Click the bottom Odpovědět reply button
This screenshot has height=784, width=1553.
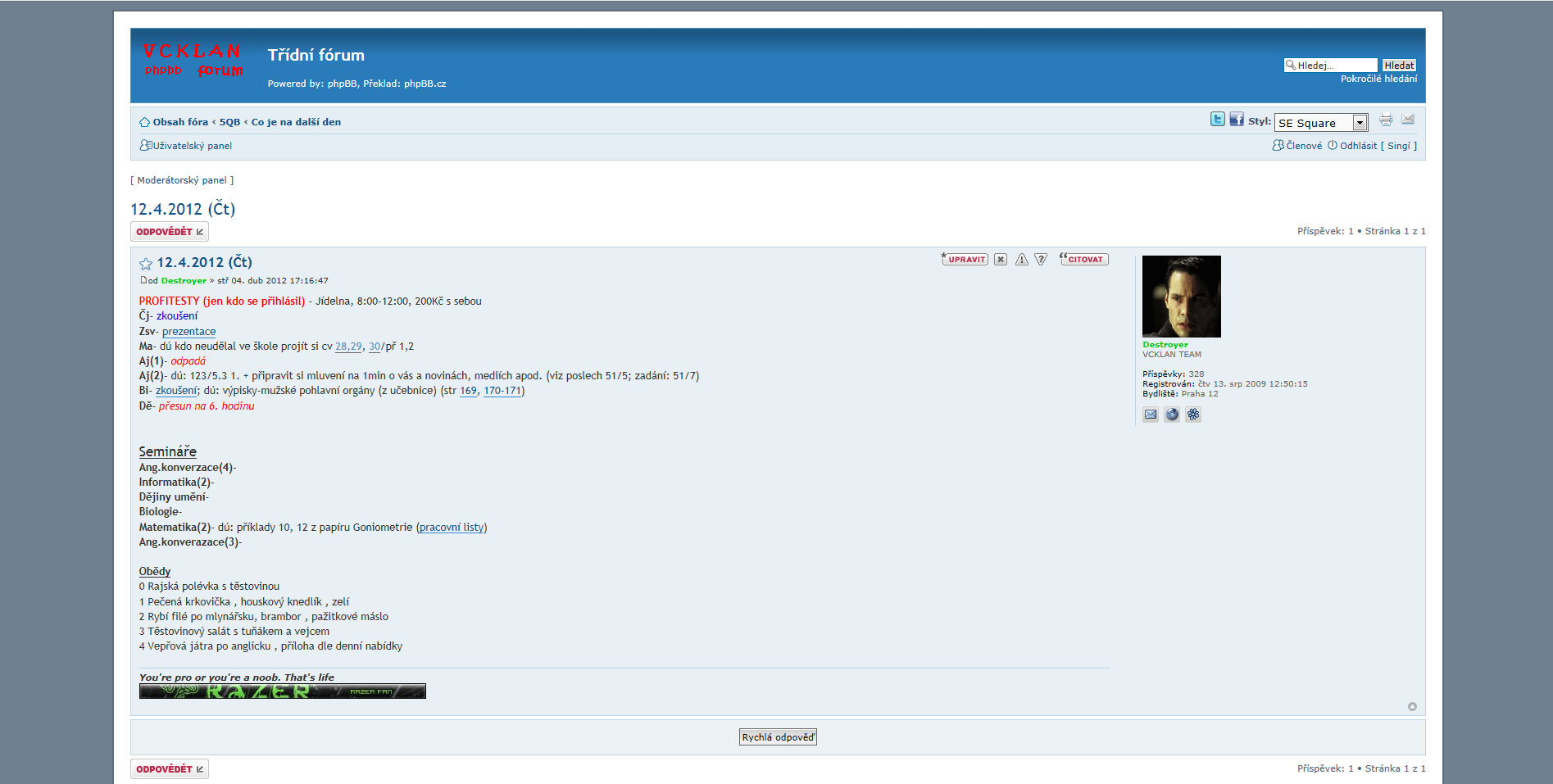pos(170,769)
